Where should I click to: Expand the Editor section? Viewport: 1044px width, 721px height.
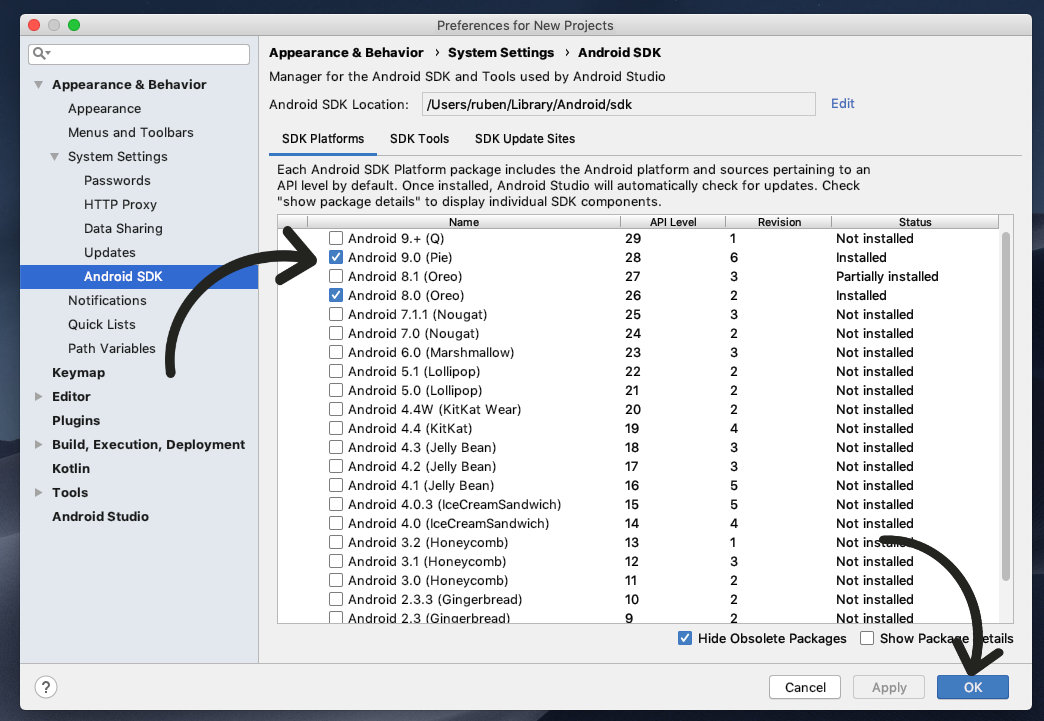[36, 396]
